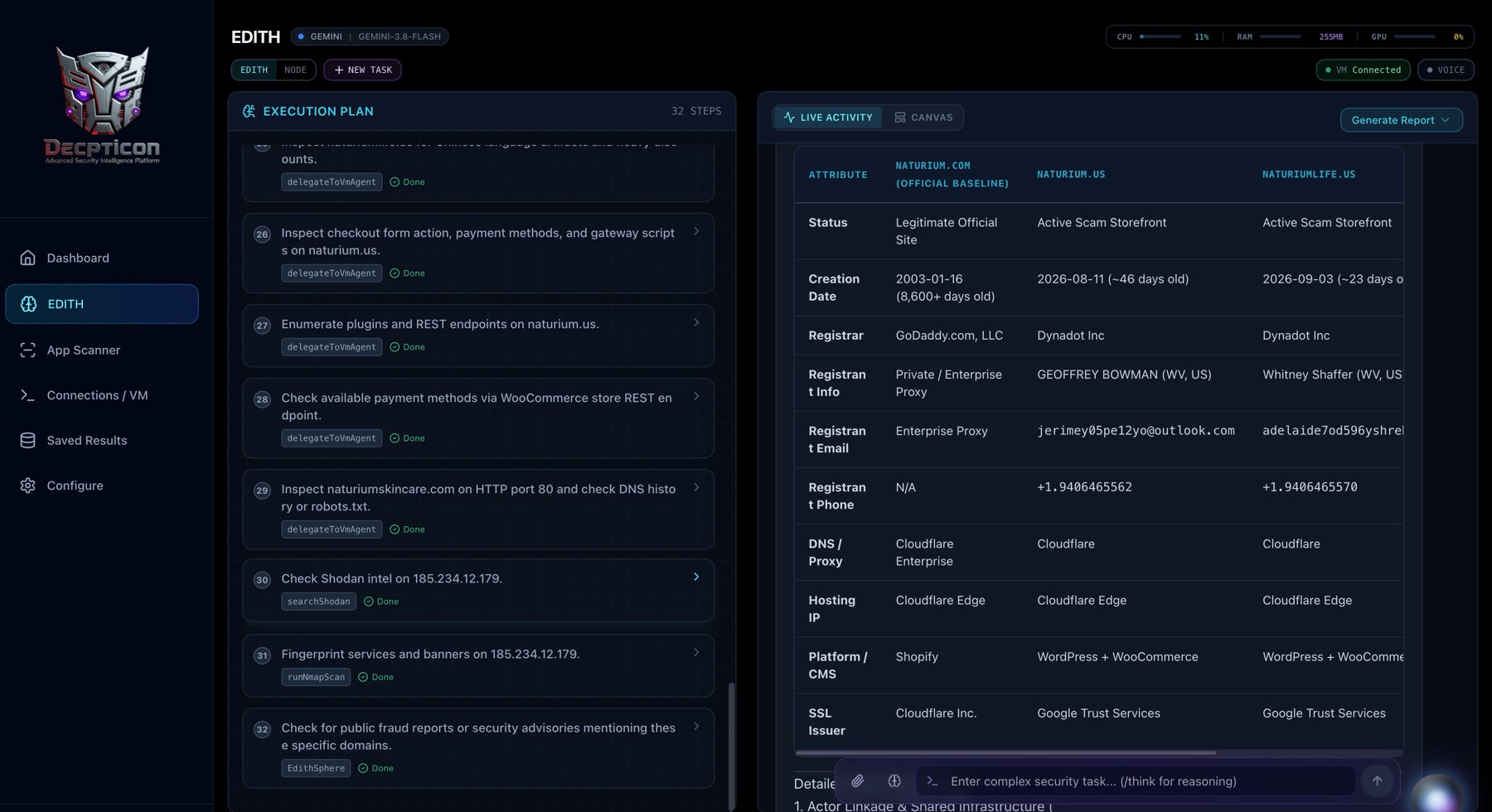The image size is (1492, 812).
Task: Open the Canvas tab
Action: point(923,118)
